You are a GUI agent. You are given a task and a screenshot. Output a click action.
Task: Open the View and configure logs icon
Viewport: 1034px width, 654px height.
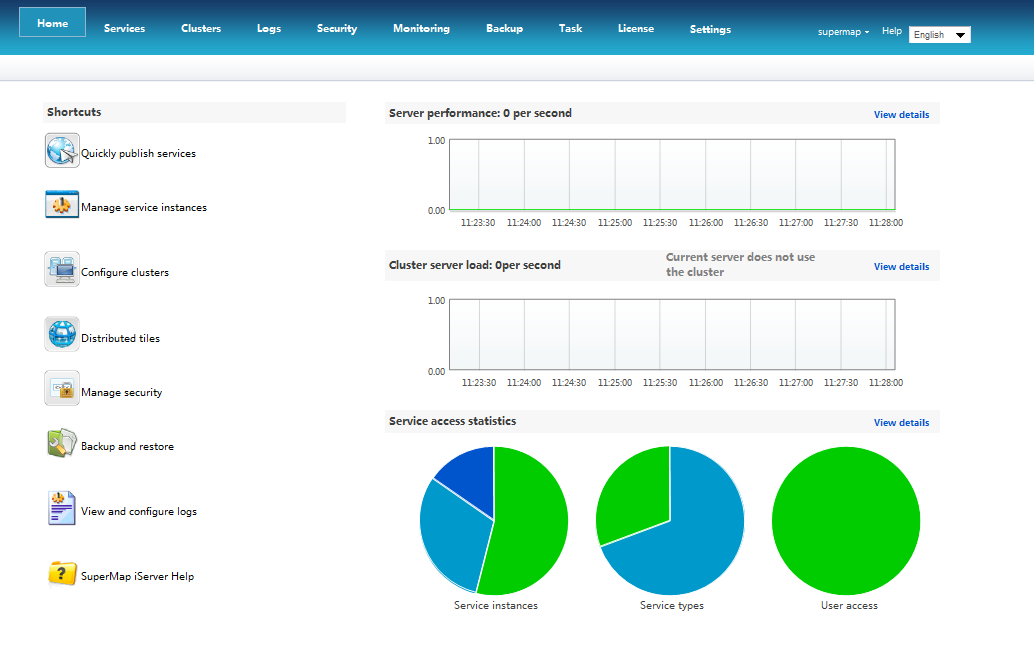(62, 508)
